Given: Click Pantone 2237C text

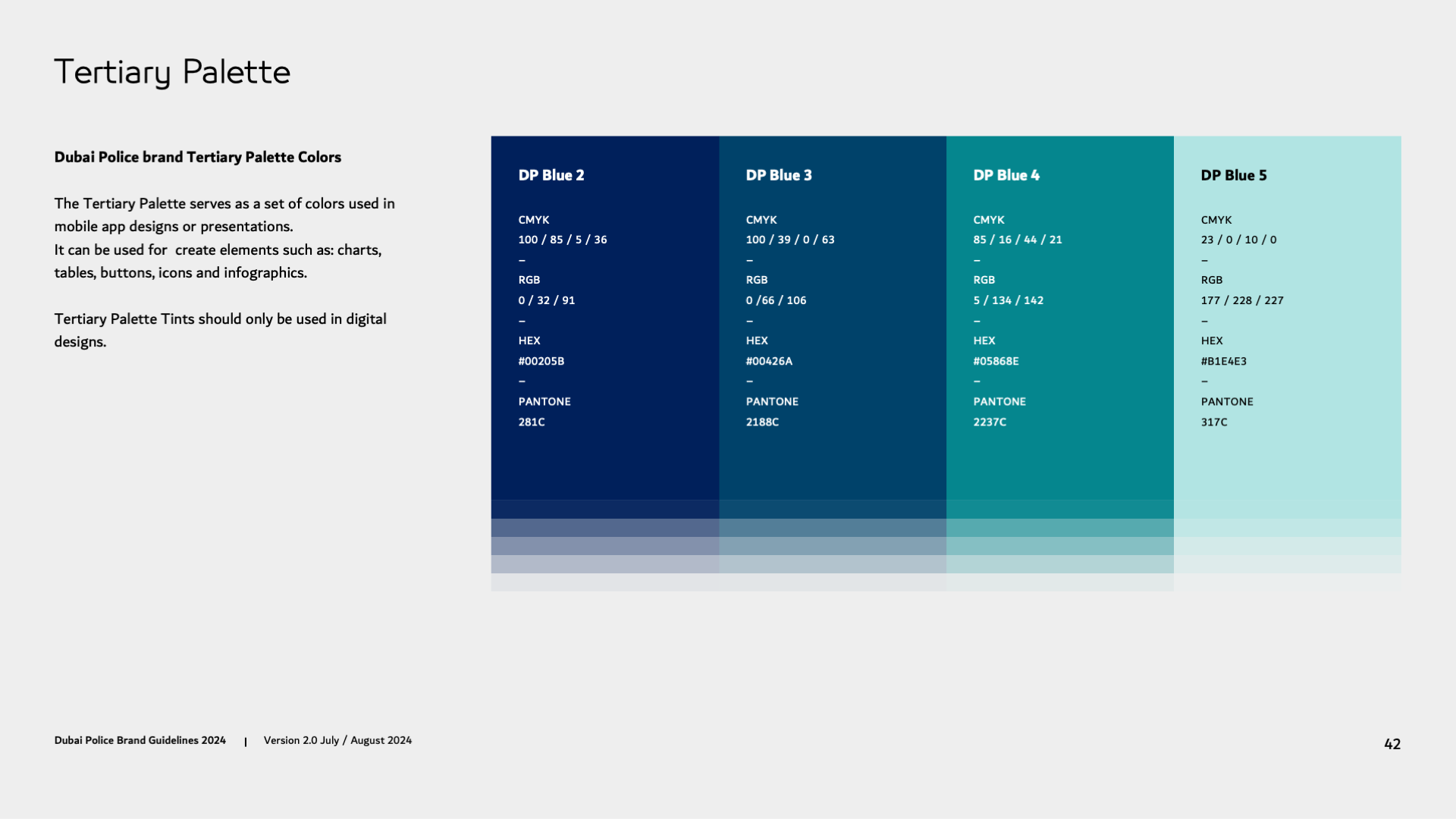Looking at the screenshot, I should [990, 422].
